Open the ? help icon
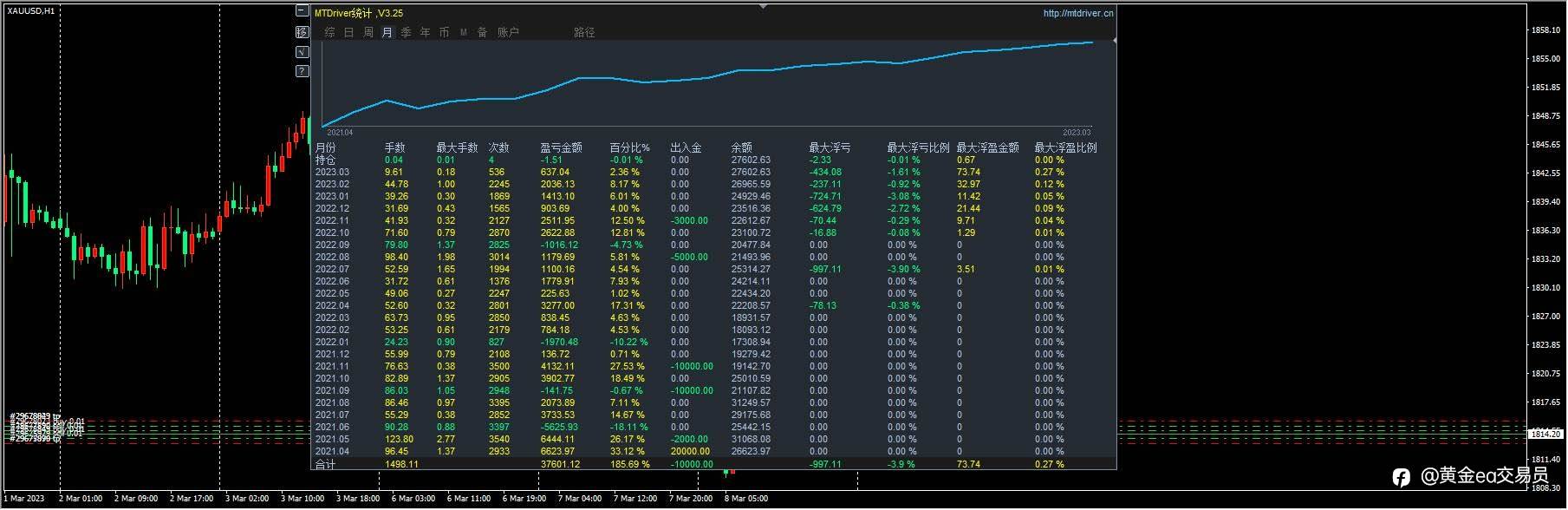This screenshot has width=1568, height=510. [x=302, y=71]
